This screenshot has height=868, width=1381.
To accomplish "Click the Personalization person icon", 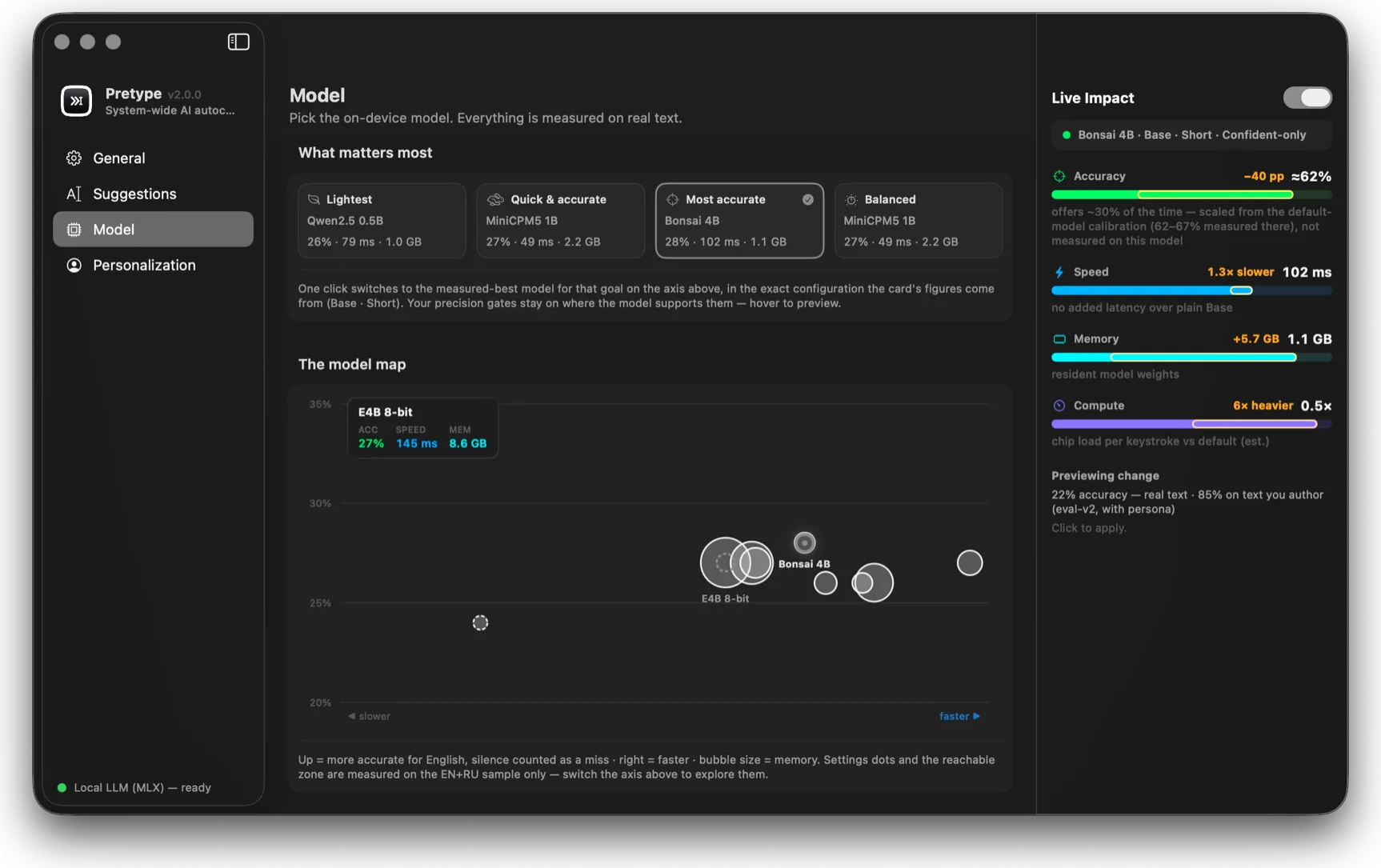I will [74, 265].
